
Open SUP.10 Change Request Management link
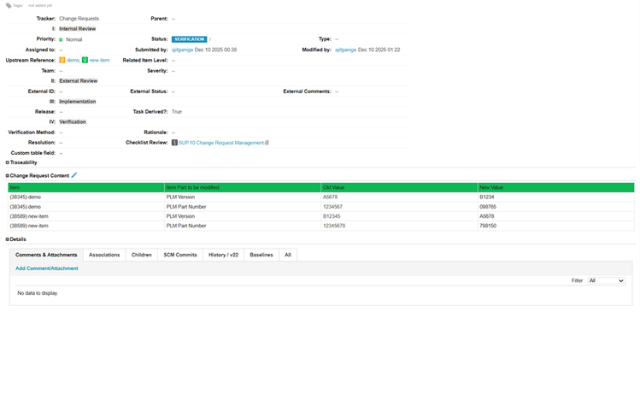pos(221,143)
